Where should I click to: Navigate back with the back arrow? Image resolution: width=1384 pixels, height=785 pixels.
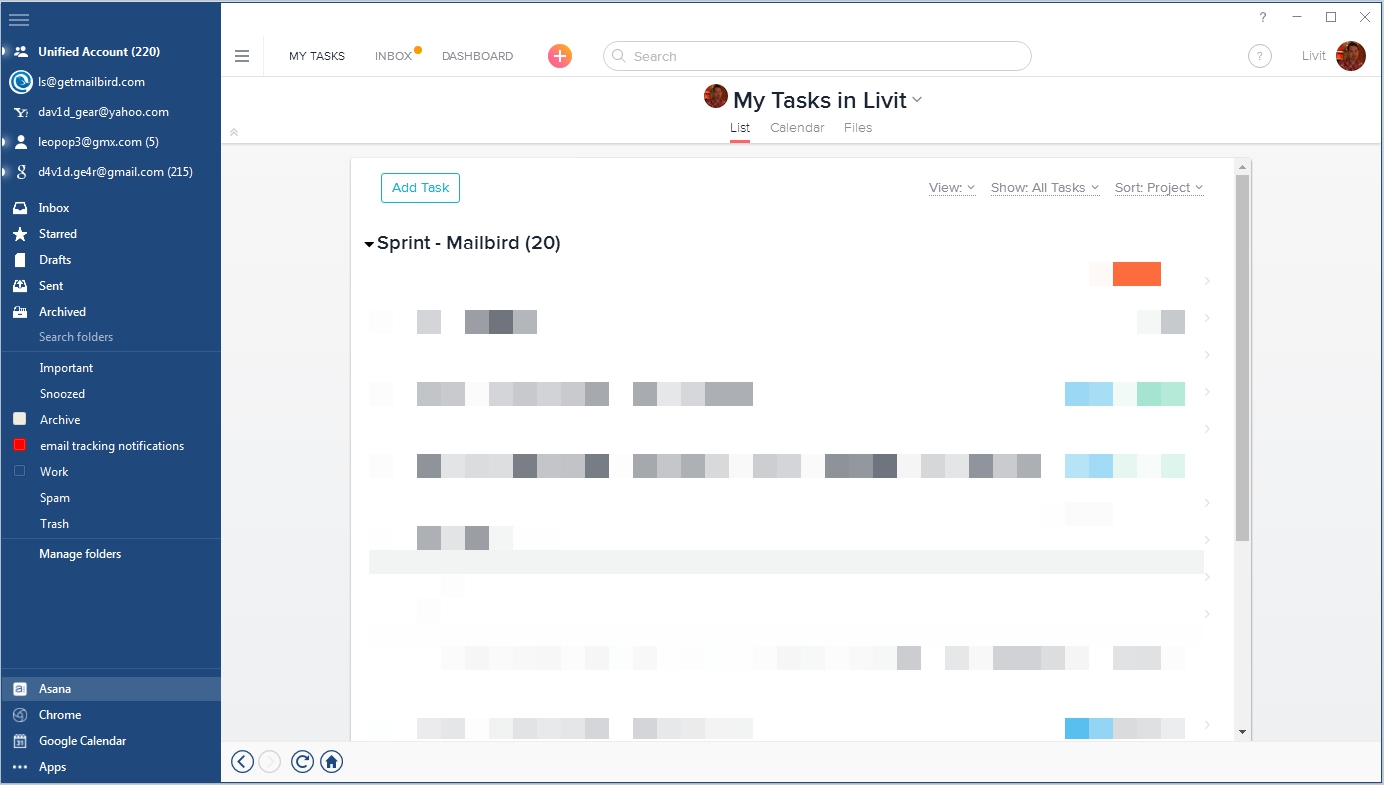click(x=242, y=762)
